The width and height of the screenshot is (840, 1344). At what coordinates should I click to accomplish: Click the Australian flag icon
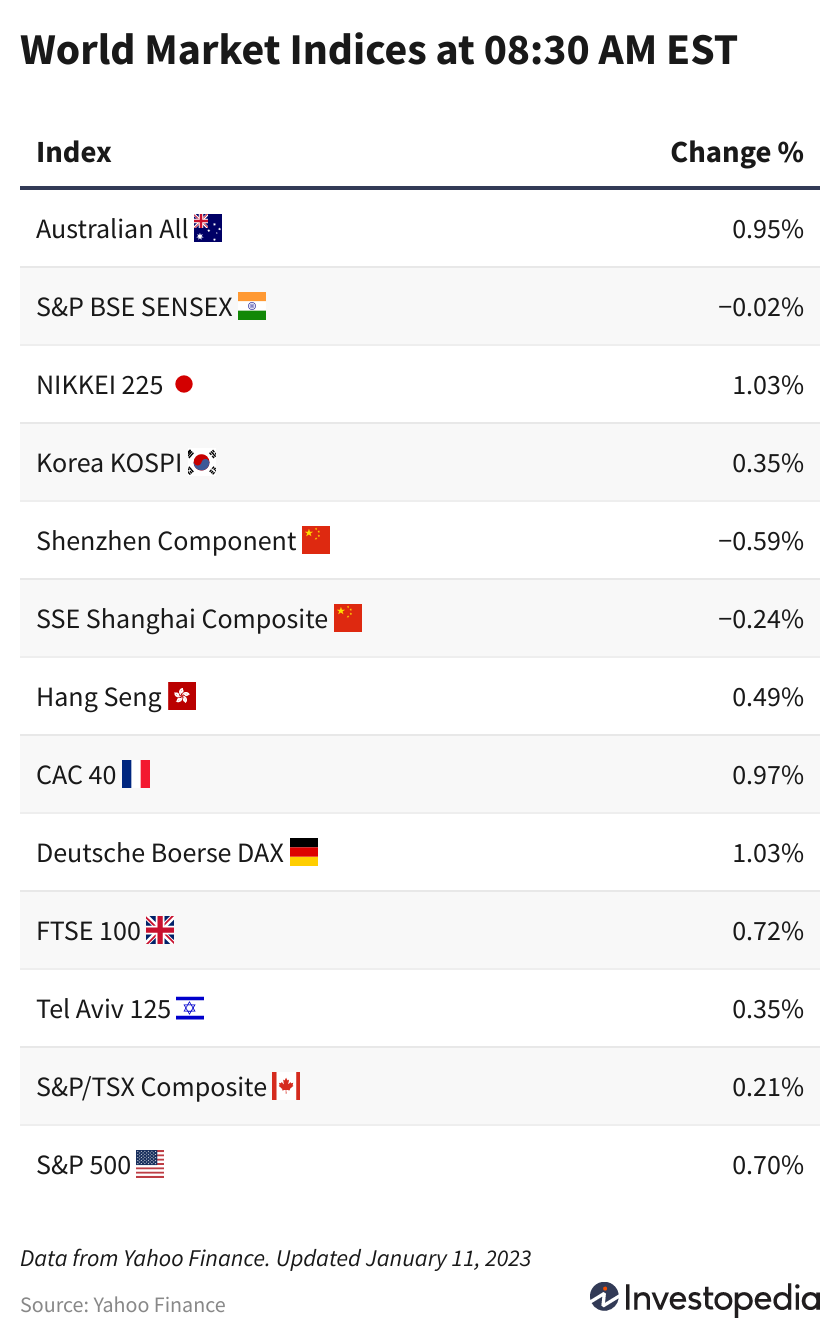(x=208, y=228)
